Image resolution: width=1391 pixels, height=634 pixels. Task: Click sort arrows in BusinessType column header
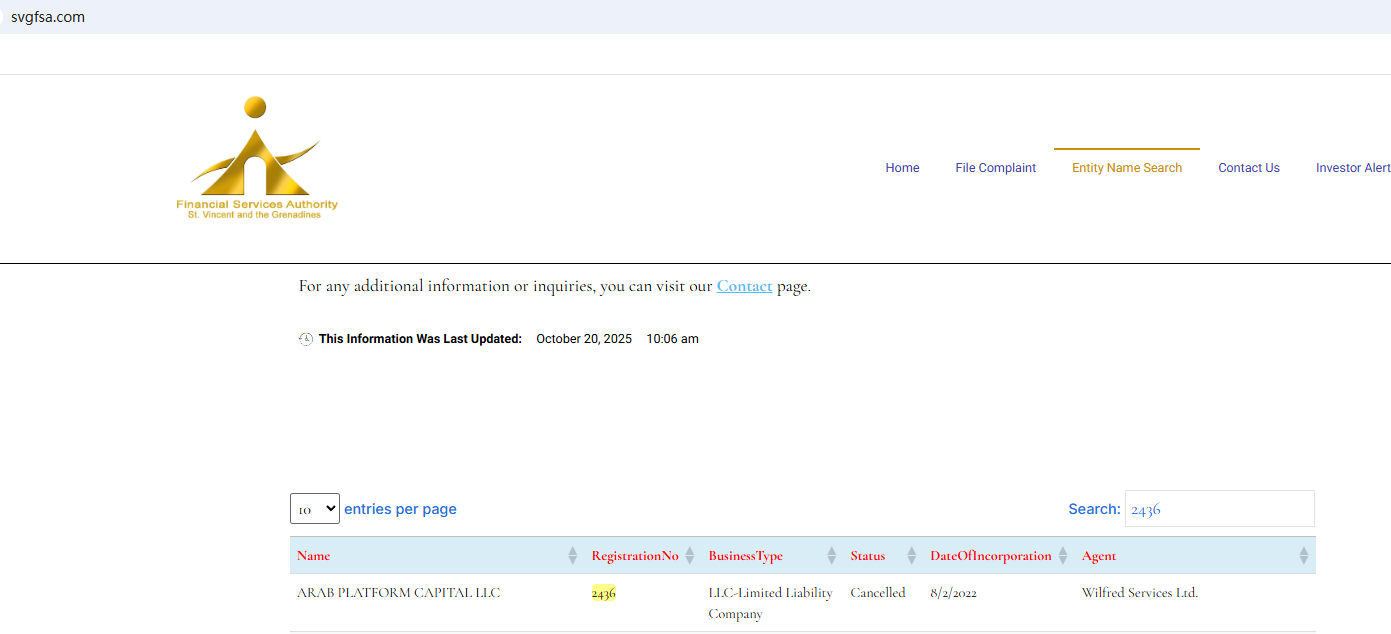831,555
